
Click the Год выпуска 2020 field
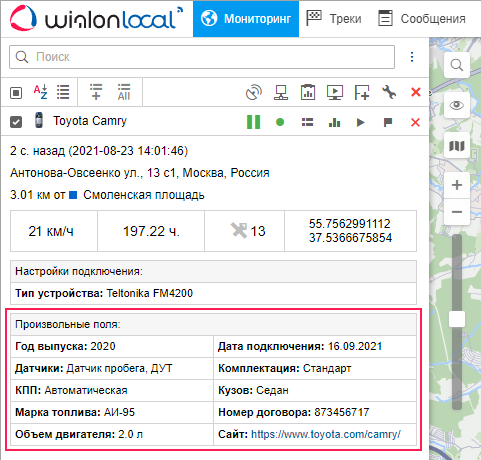(112, 346)
